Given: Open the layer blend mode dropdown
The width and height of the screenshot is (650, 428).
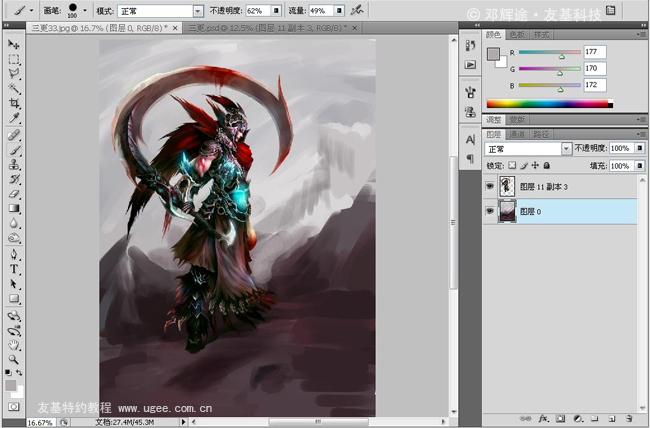Looking at the screenshot, I should 566,148.
